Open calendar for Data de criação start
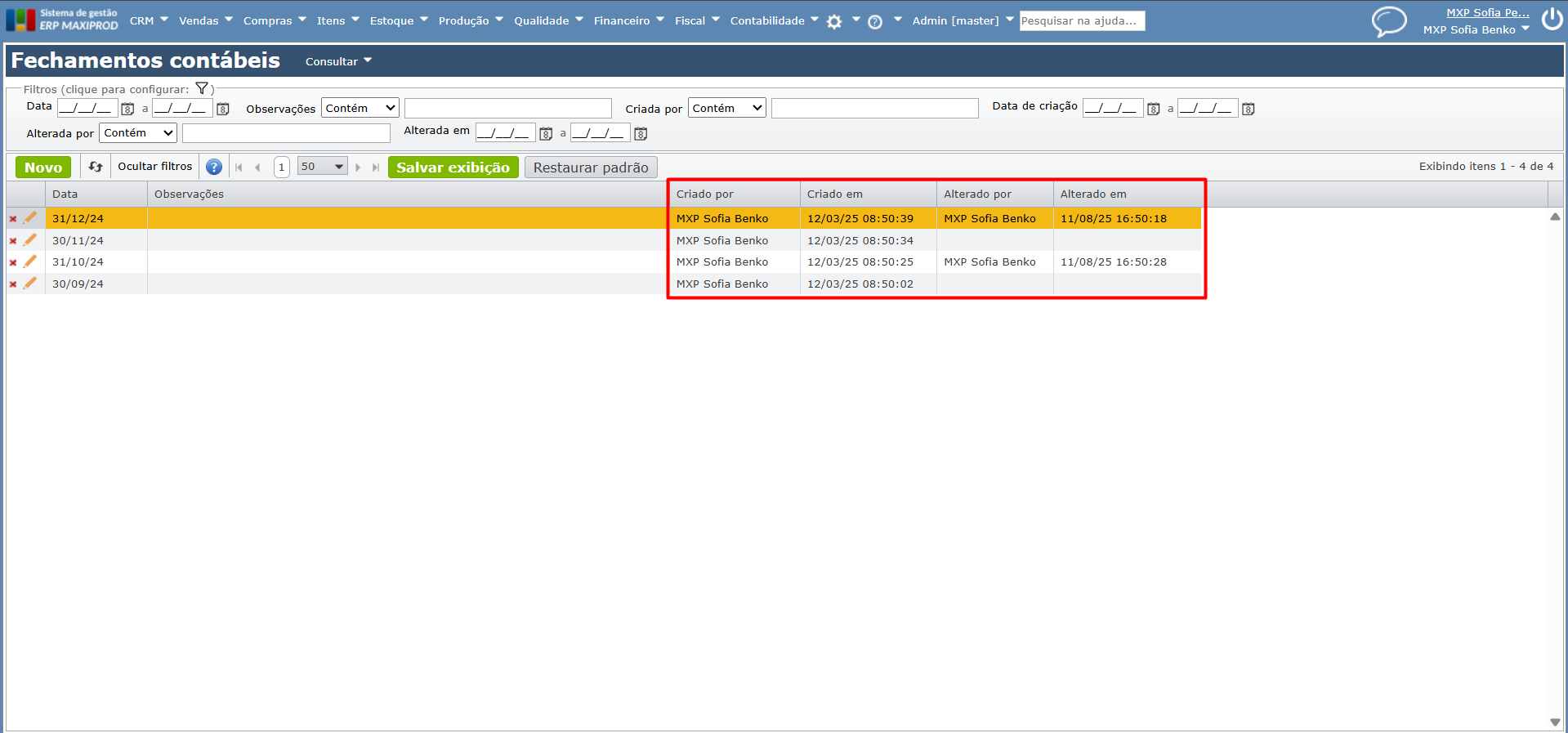The height and width of the screenshot is (733, 1568). (x=1153, y=109)
